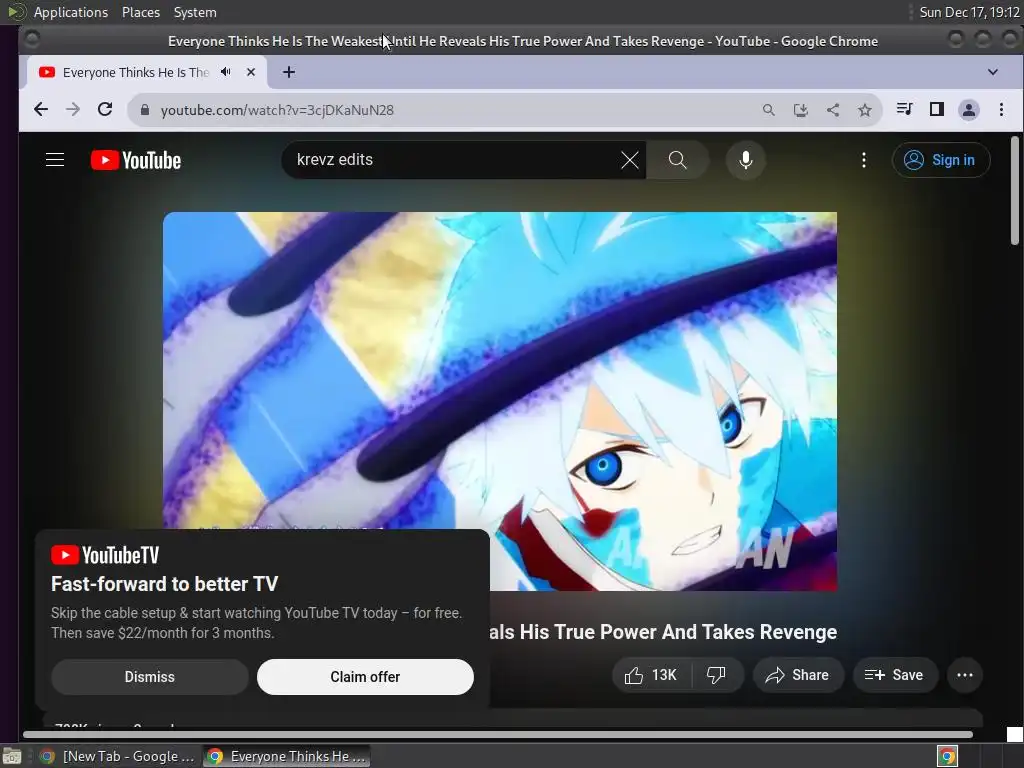
Task: Open a new tab with the plus button
Action: pos(289,72)
